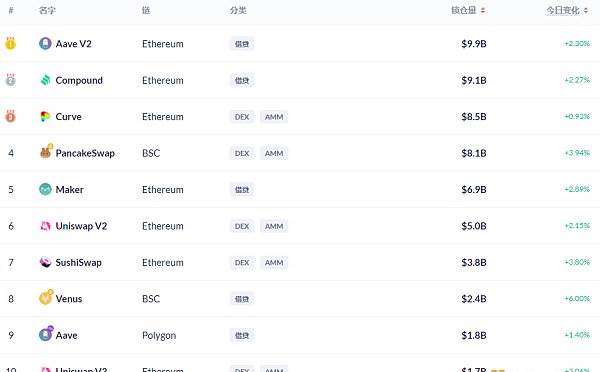This screenshot has width=600, height=372.
Task: Click the Maker teal logo icon
Action: tap(45, 189)
